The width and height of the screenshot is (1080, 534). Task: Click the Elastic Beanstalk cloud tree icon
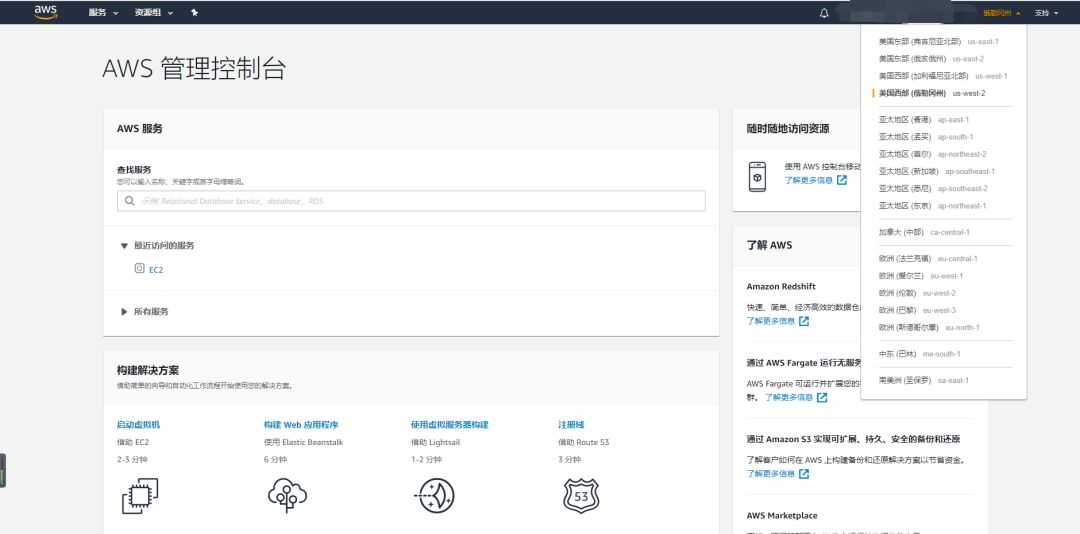point(287,495)
